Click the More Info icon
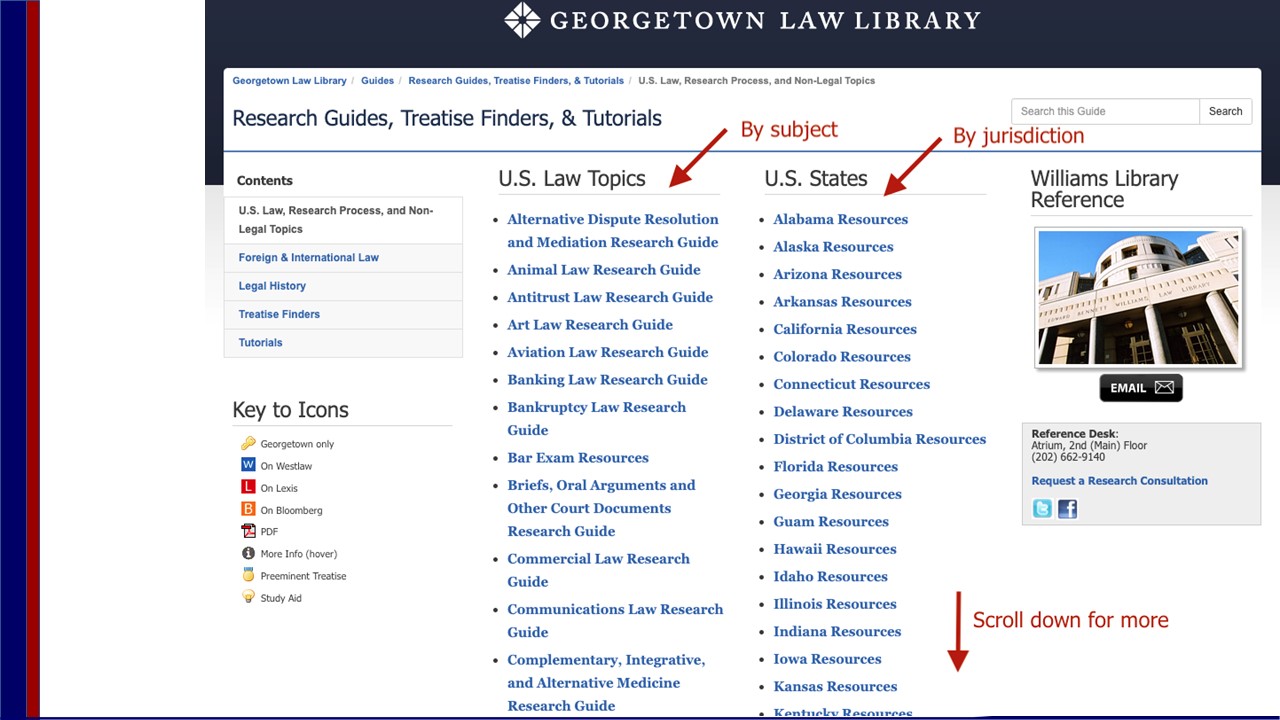Viewport: 1280px width, 720px height. (248, 553)
